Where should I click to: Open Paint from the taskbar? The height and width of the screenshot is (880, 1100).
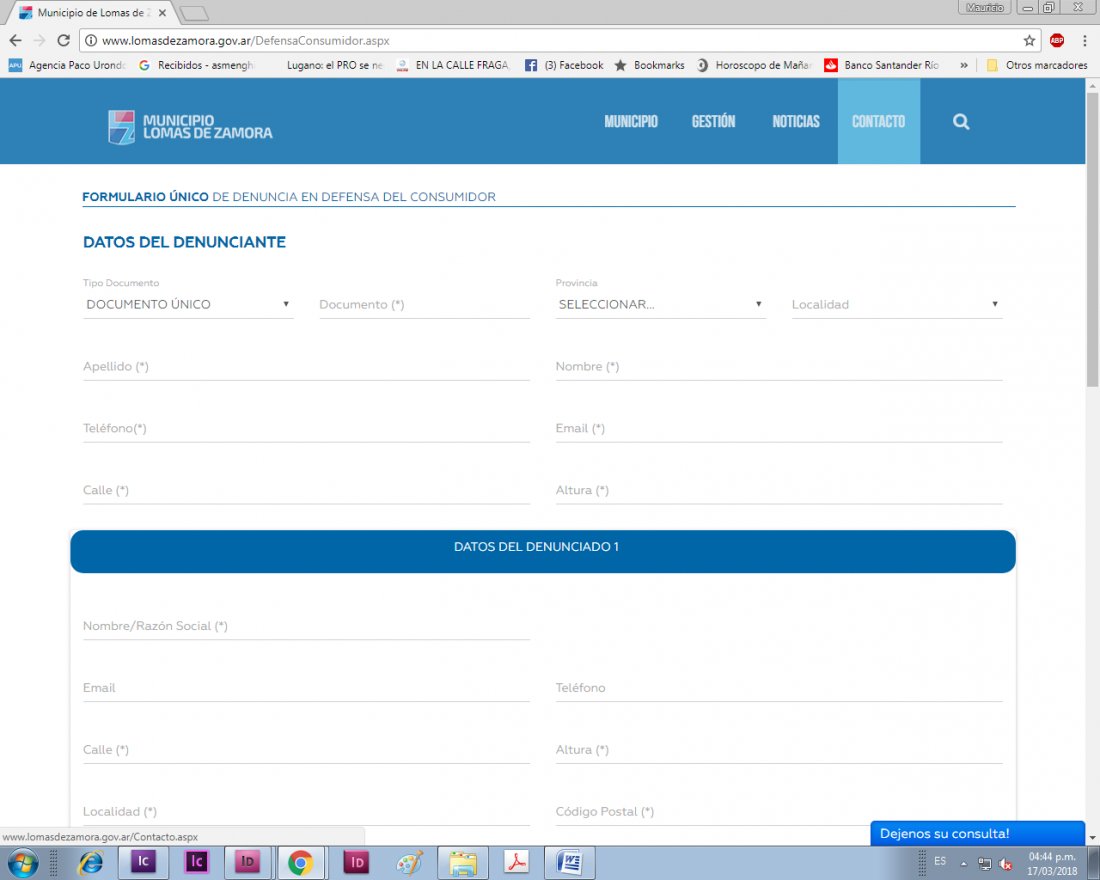(410, 862)
